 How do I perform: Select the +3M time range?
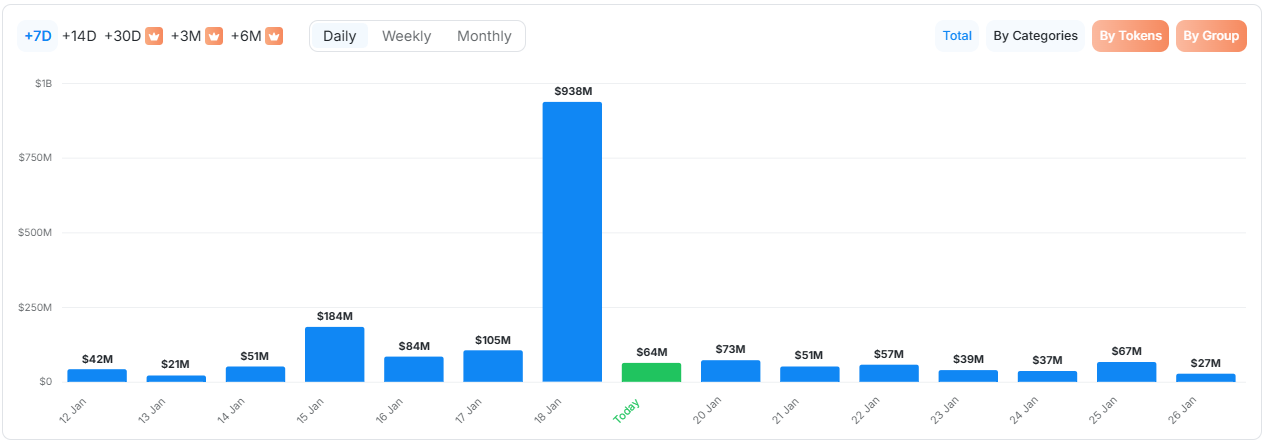pyautogui.click(x=186, y=36)
